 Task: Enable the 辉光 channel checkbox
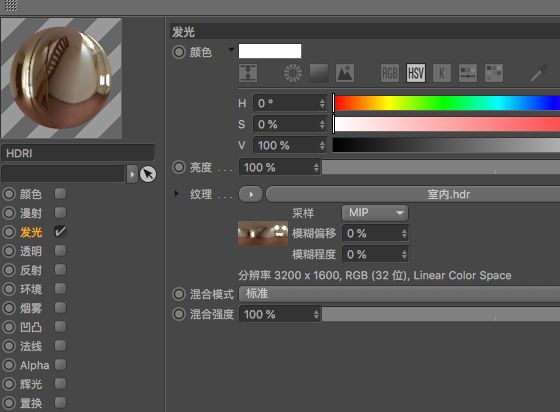coord(60,384)
